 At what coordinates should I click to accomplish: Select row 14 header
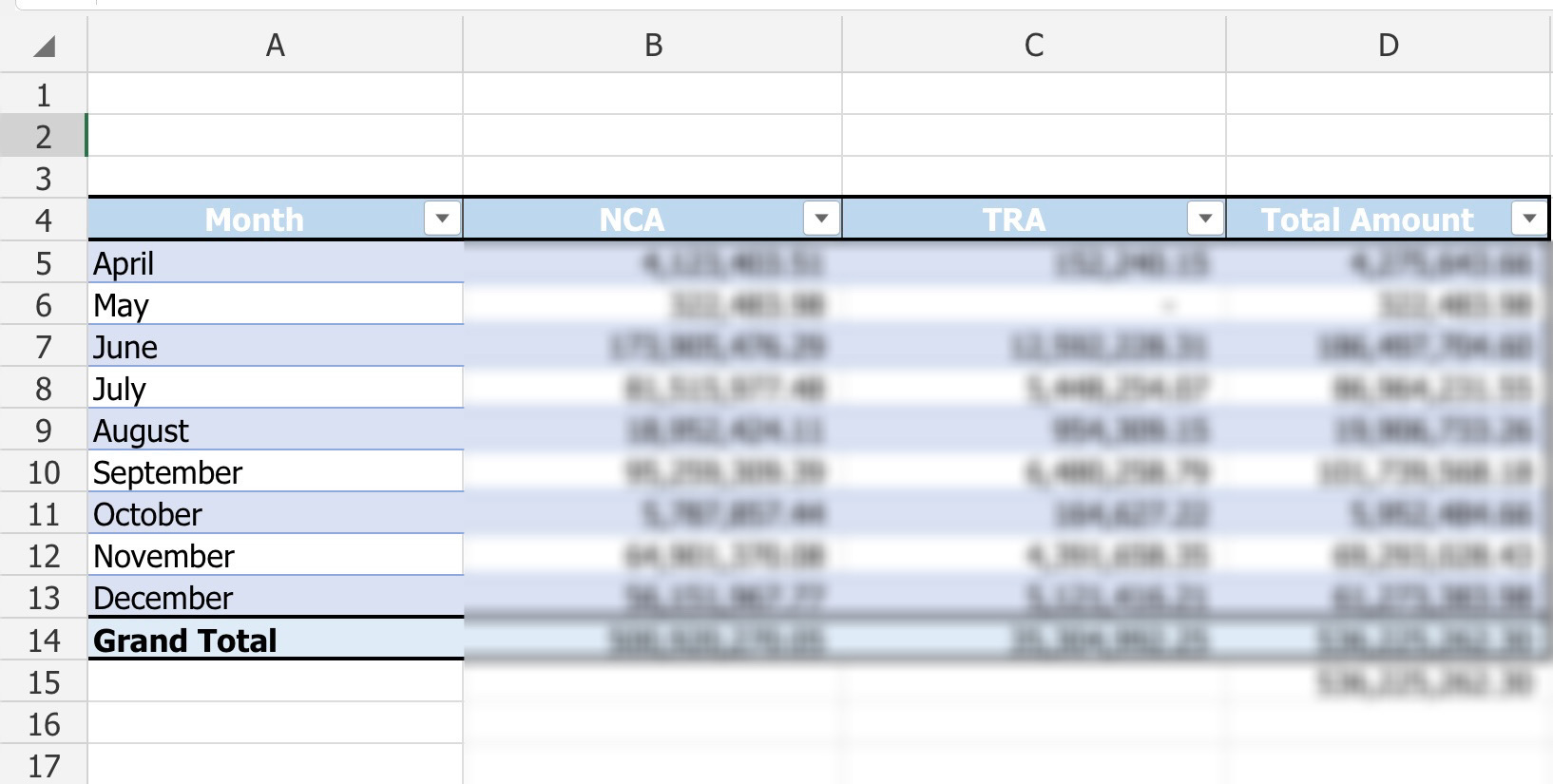pos(44,640)
